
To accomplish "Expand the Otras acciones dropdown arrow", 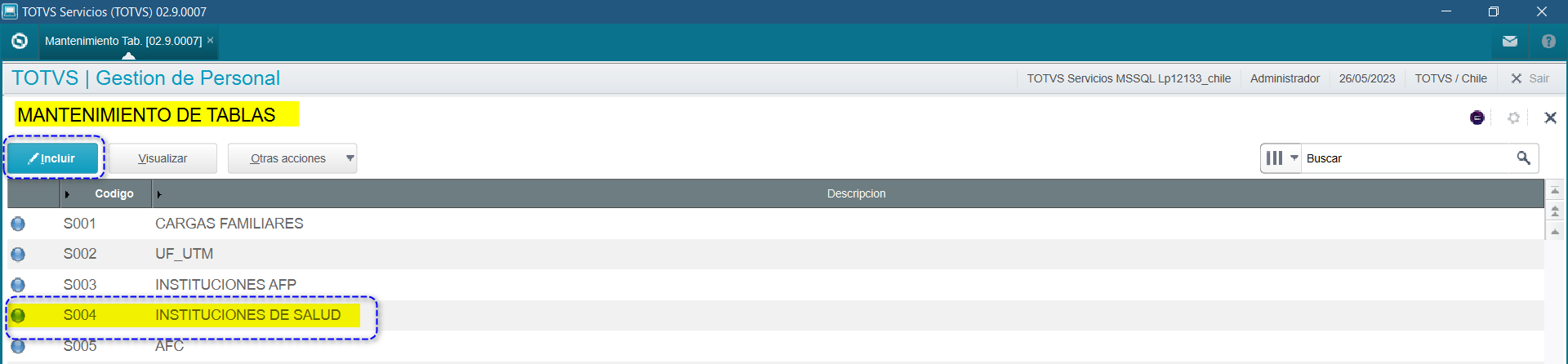I will tap(350, 158).
